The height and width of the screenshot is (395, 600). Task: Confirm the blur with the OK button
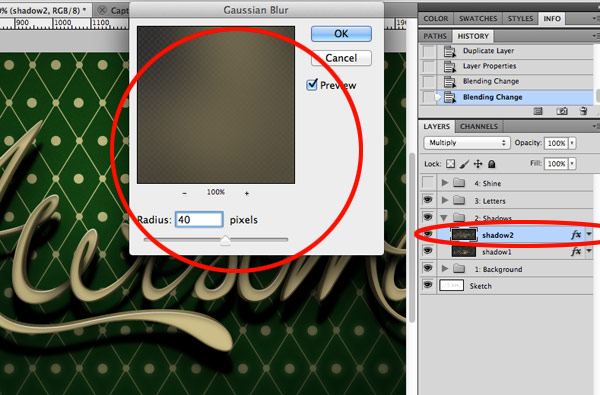pyautogui.click(x=341, y=34)
